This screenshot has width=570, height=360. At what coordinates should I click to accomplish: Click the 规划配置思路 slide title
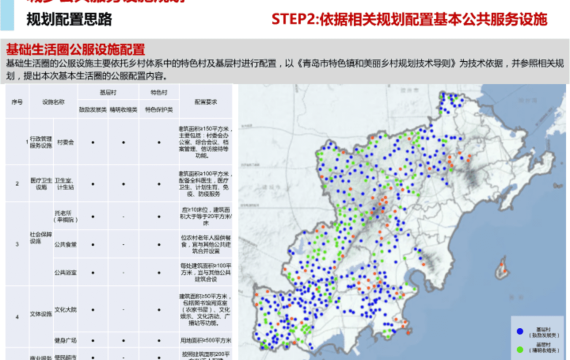coord(69,19)
